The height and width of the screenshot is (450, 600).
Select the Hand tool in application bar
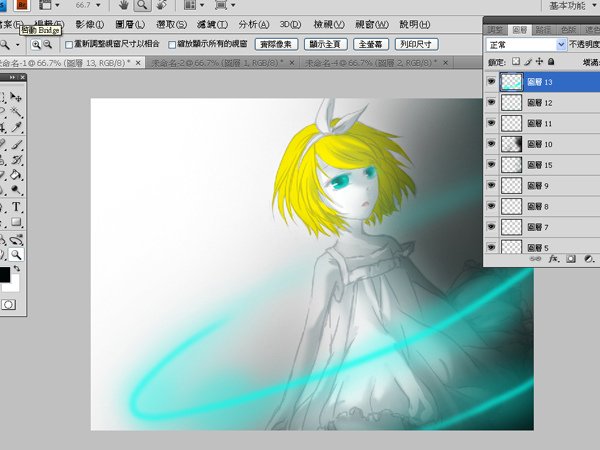(123, 5)
